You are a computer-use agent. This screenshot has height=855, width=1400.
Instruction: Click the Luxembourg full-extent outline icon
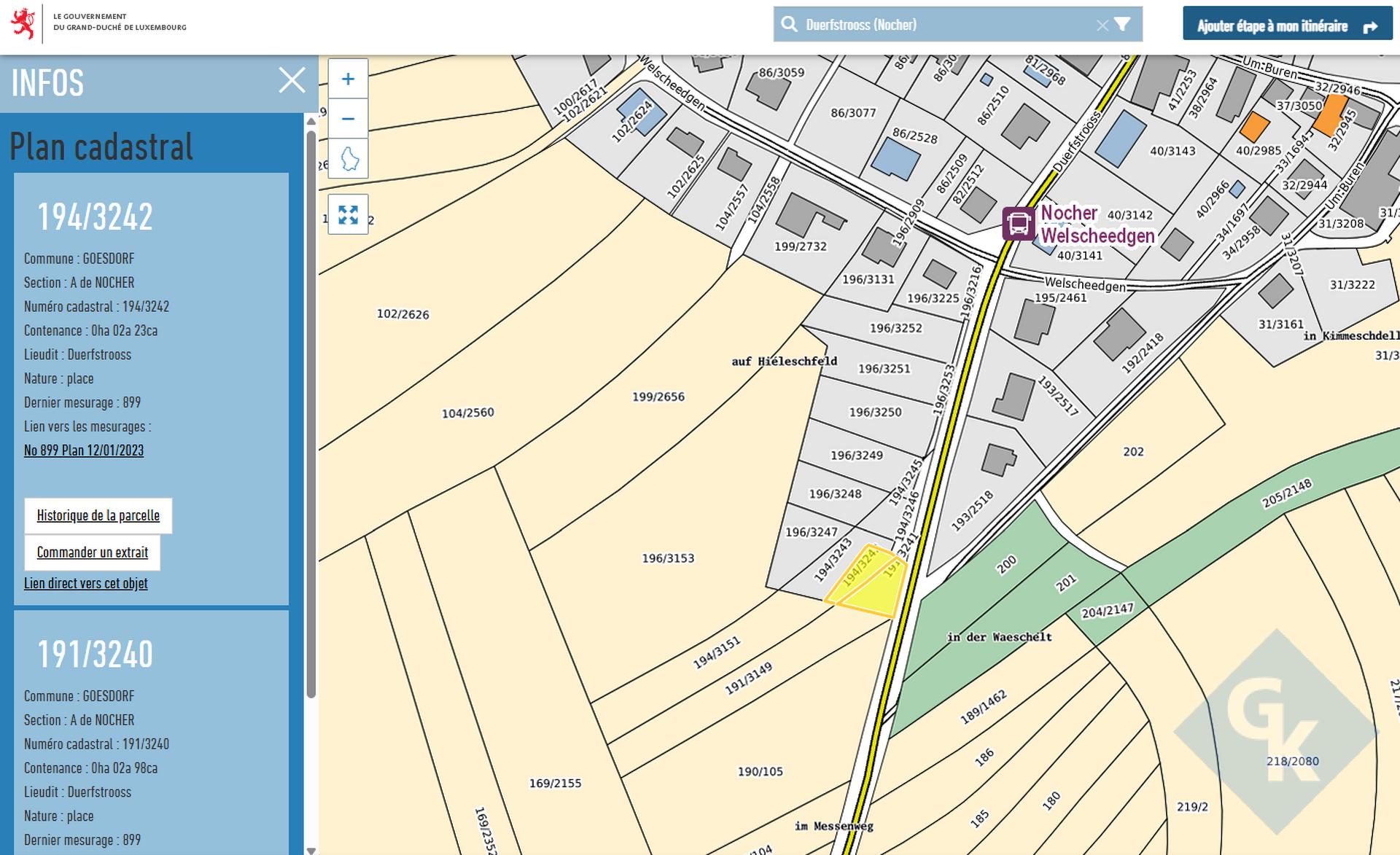click(x=349, y=158)
